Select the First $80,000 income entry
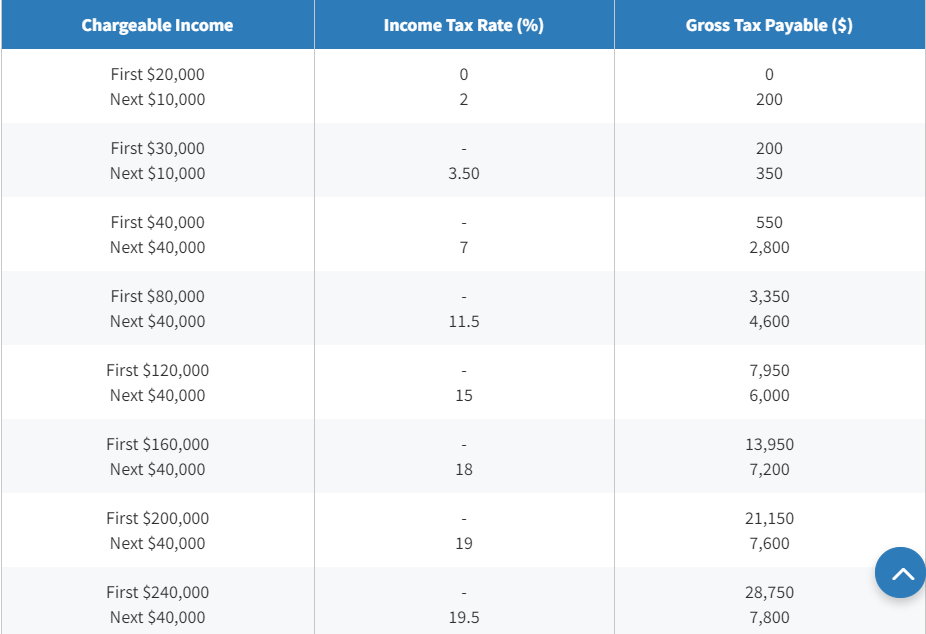926x634 pixels. pos(157,296)
